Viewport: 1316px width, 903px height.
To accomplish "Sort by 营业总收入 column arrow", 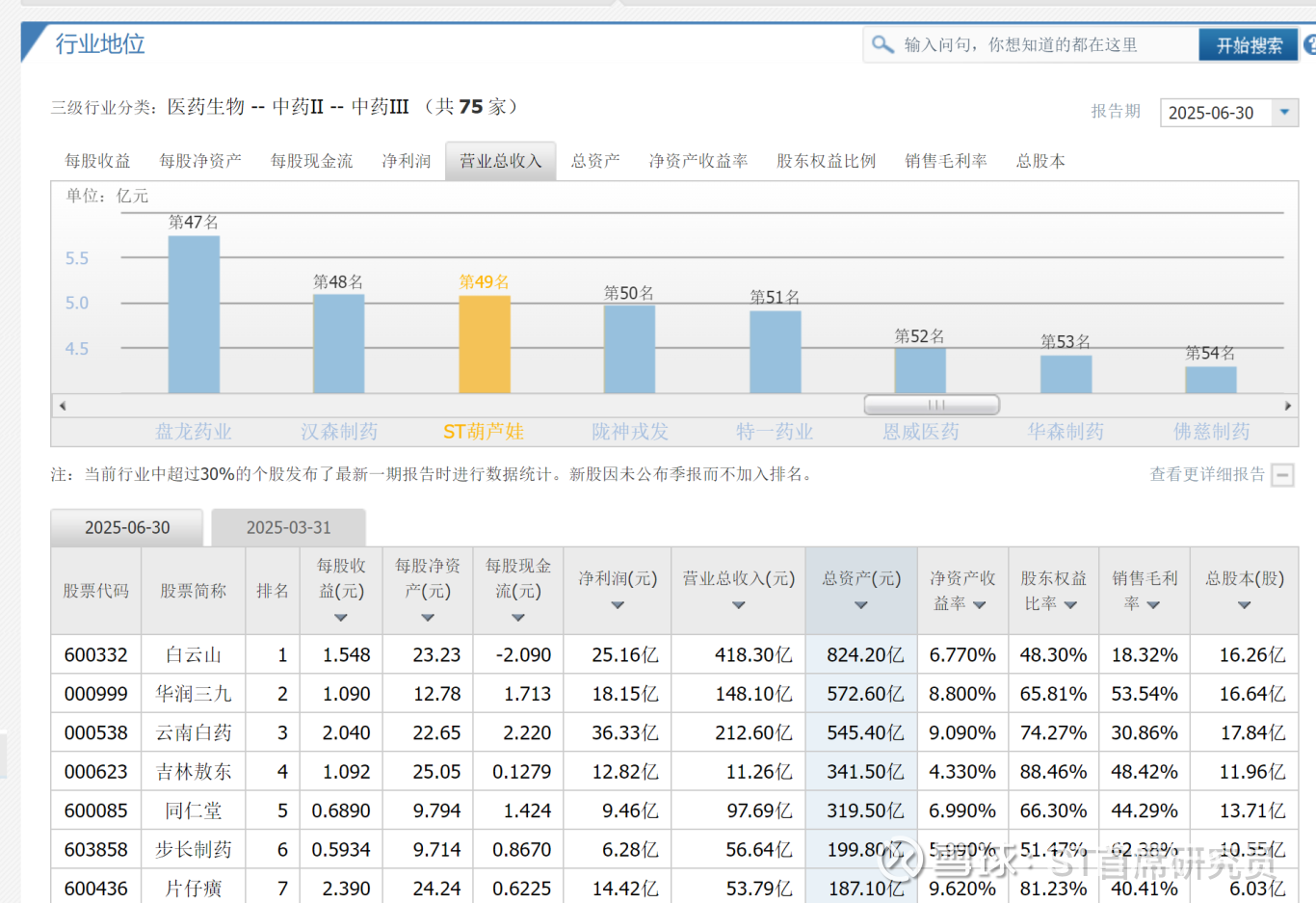I will coord(738,605).
